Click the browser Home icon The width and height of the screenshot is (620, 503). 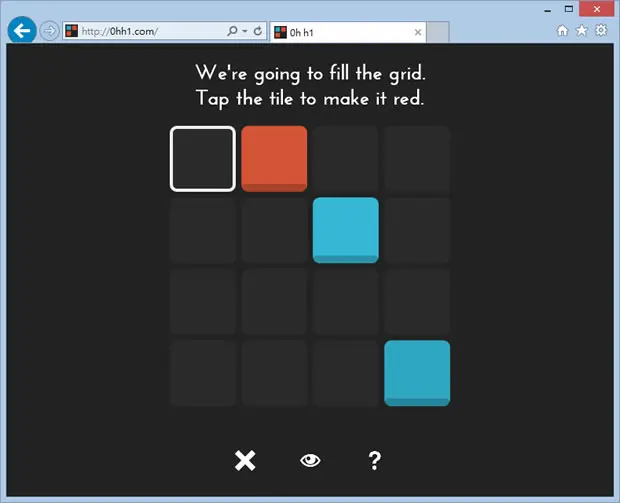[x=562, y=30]
